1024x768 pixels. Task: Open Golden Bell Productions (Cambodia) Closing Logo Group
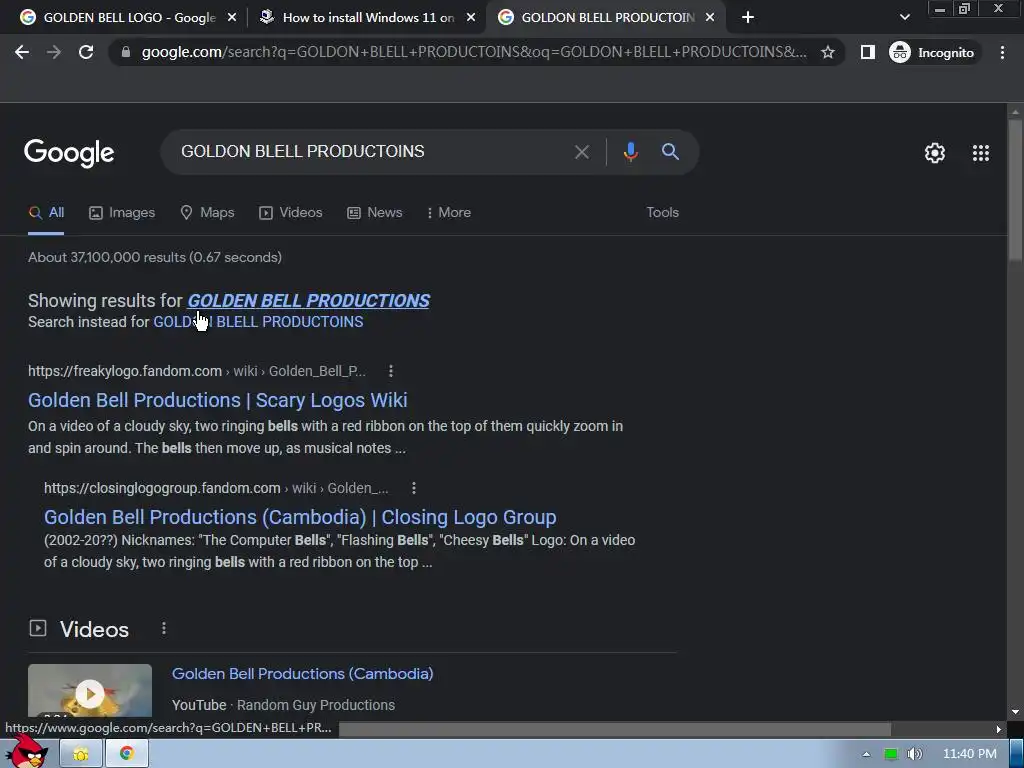pos(300,517)
